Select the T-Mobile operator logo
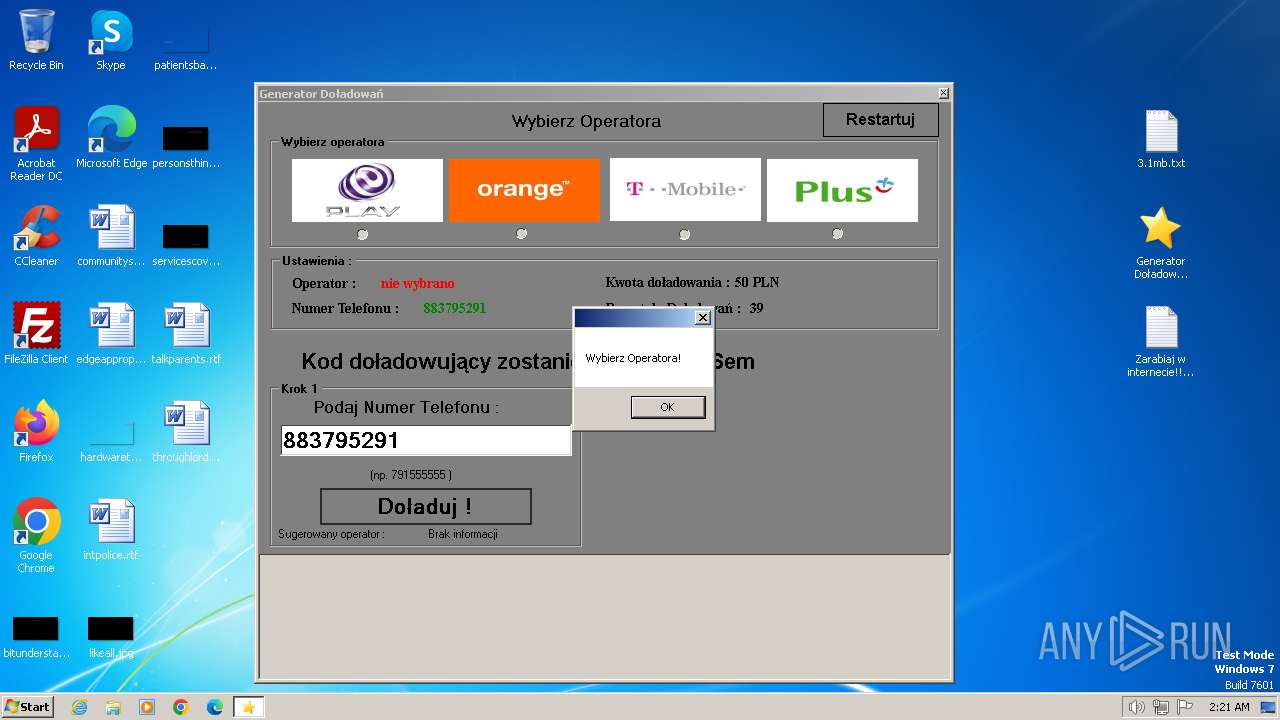The width and height of the screenshot is (1280, 720). tap(685, 190)
